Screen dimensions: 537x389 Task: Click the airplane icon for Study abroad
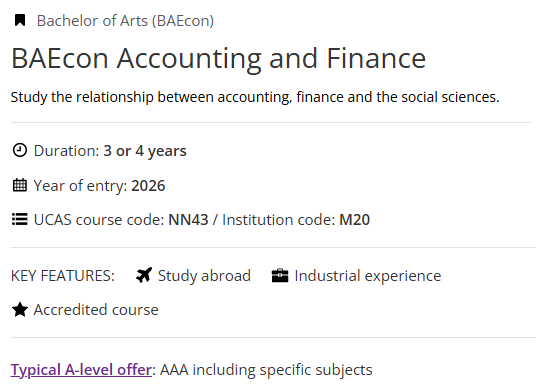(x=144, y=275)
